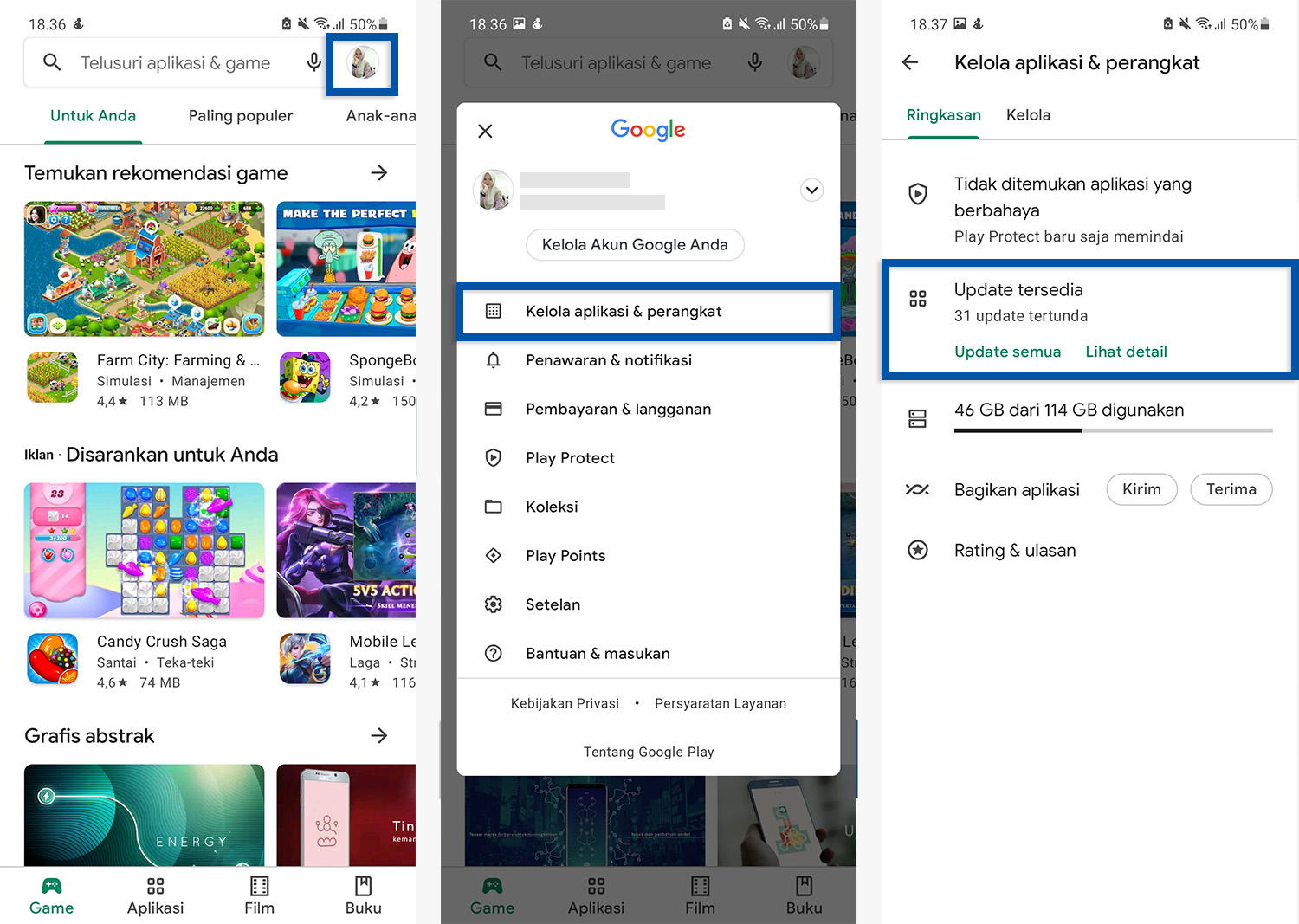Tap Kirim next to Bagikan aplikasi

coord(1141,489)
